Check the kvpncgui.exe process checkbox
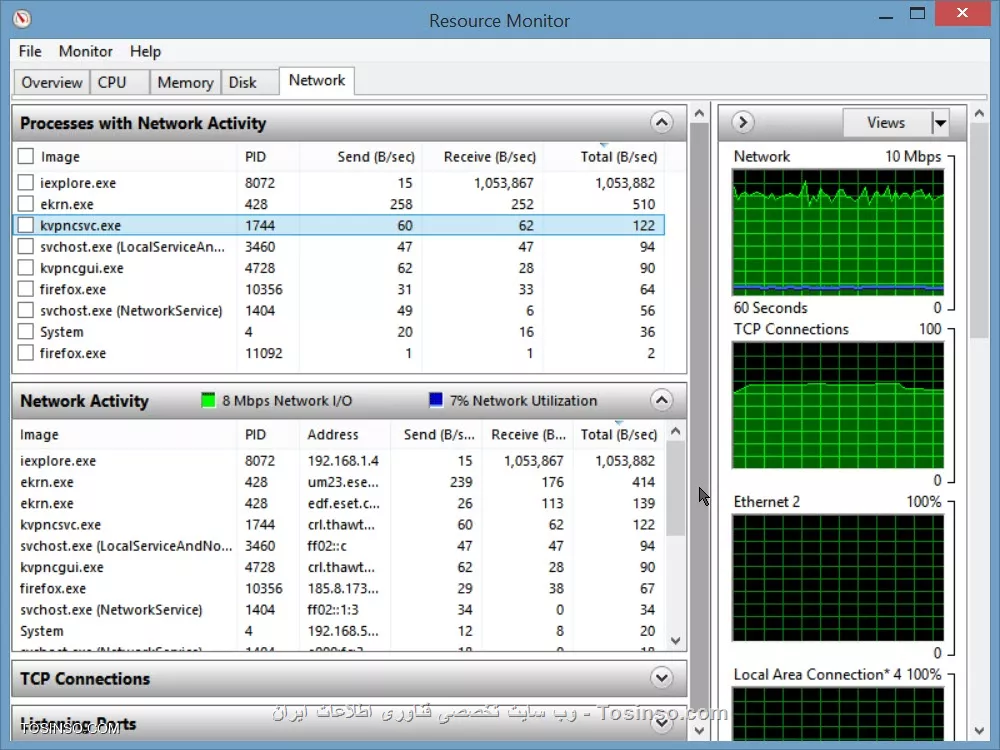Image resolution: width=1000 pixels, height=750 pixels. [26, 268]
